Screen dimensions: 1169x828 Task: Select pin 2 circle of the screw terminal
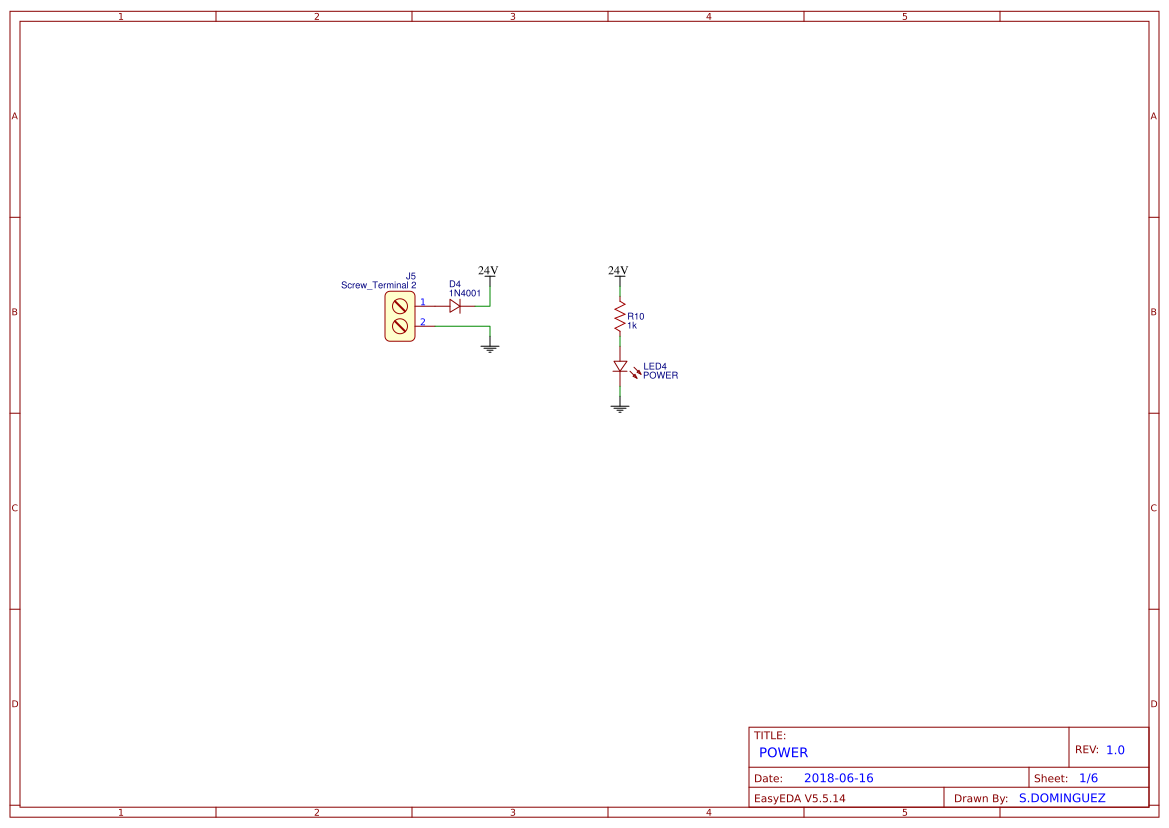point(399,325)
